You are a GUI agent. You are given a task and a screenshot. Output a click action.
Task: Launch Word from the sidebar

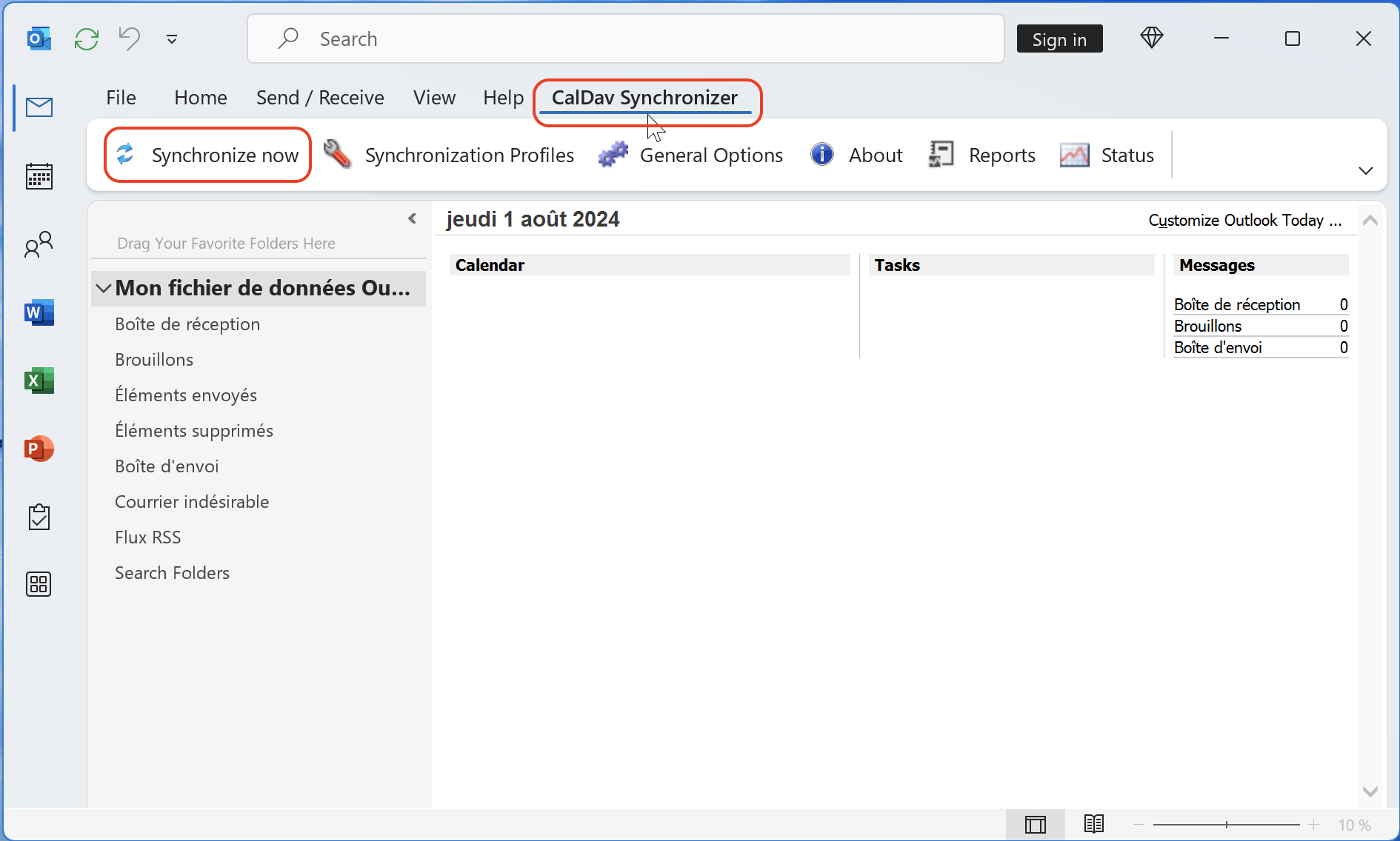39,312
